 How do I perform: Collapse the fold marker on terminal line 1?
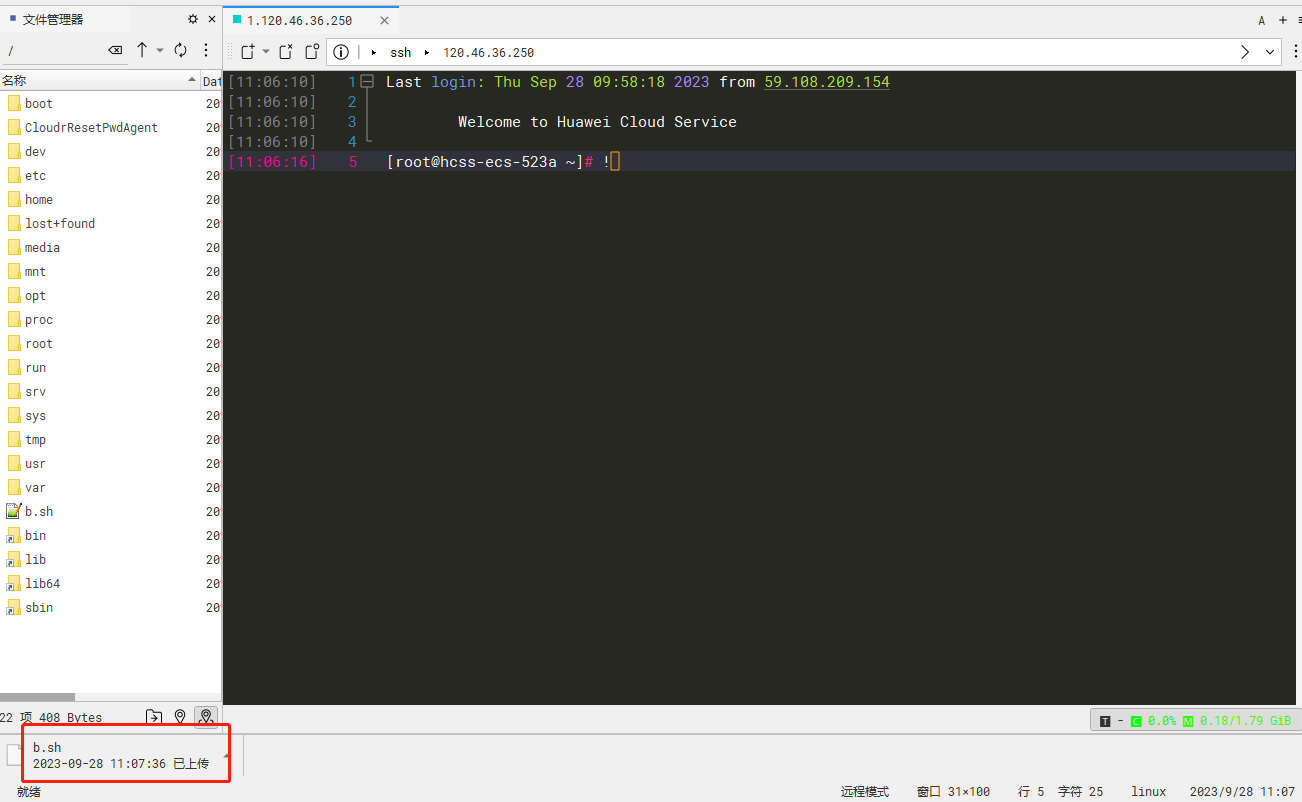click(367, 82)
